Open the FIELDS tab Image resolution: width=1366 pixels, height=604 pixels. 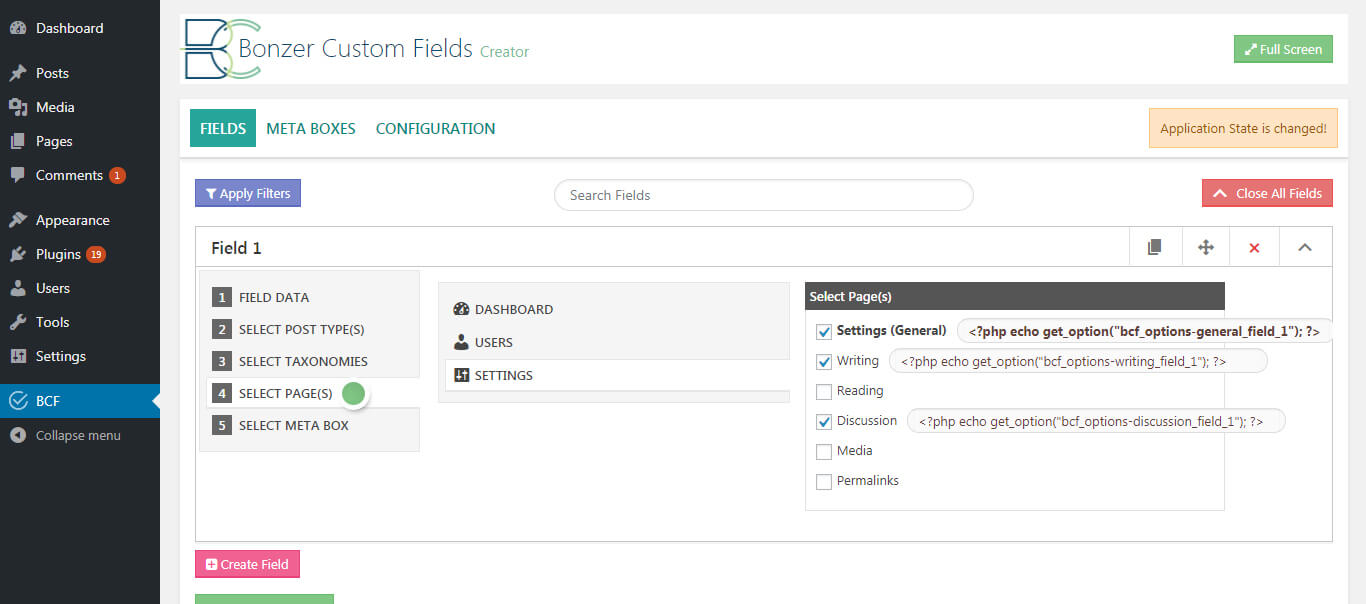tap(223, 128)
